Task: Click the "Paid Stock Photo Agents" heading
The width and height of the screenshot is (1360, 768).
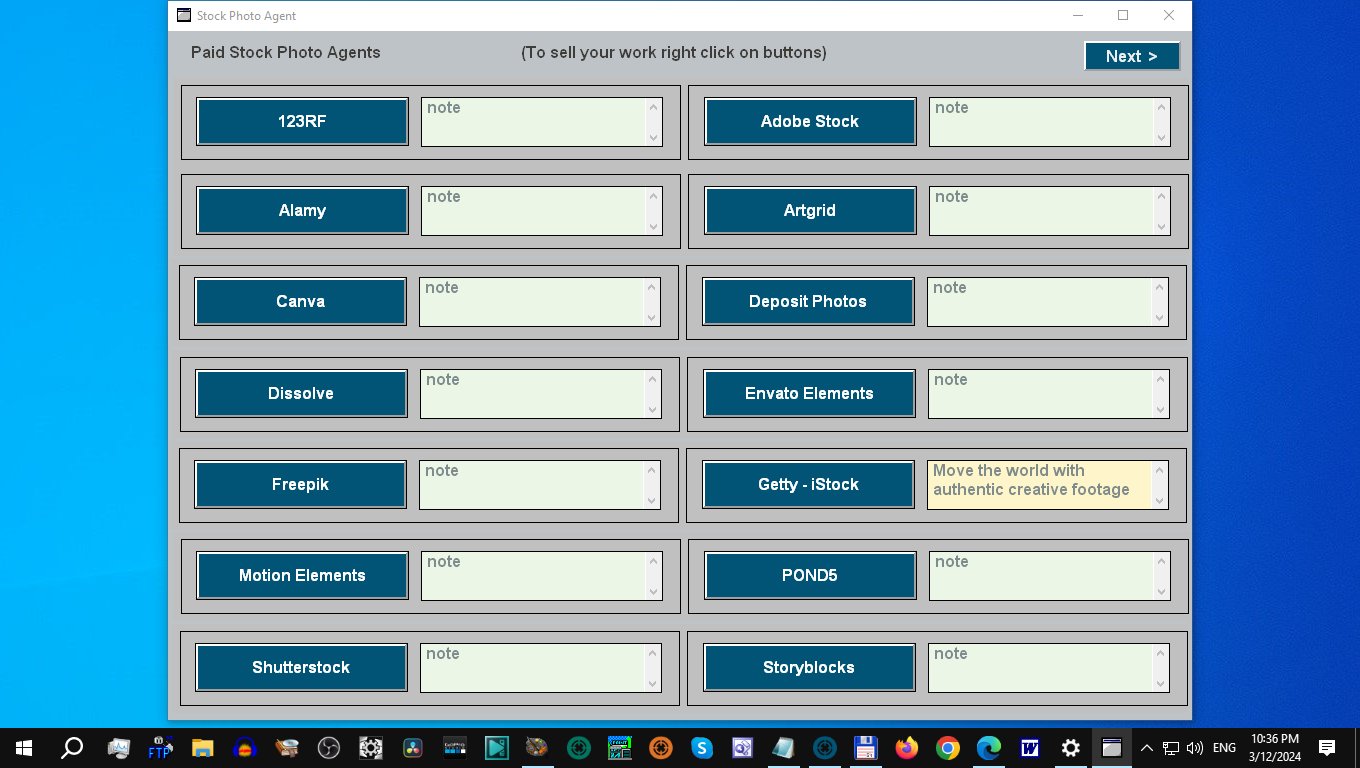Action: [x=286, y=53]
